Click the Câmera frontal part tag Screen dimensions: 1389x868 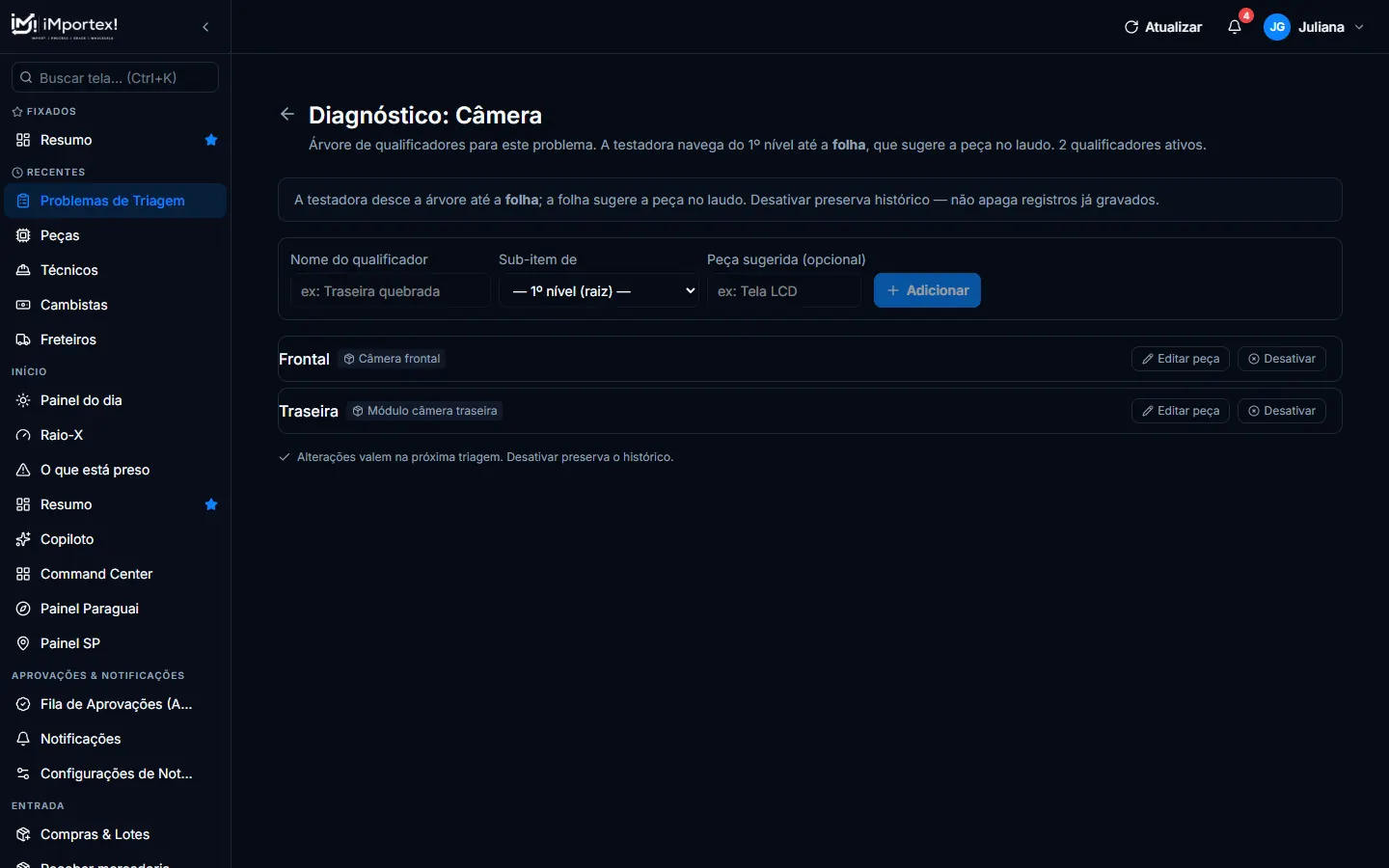(x=393, y=359)
